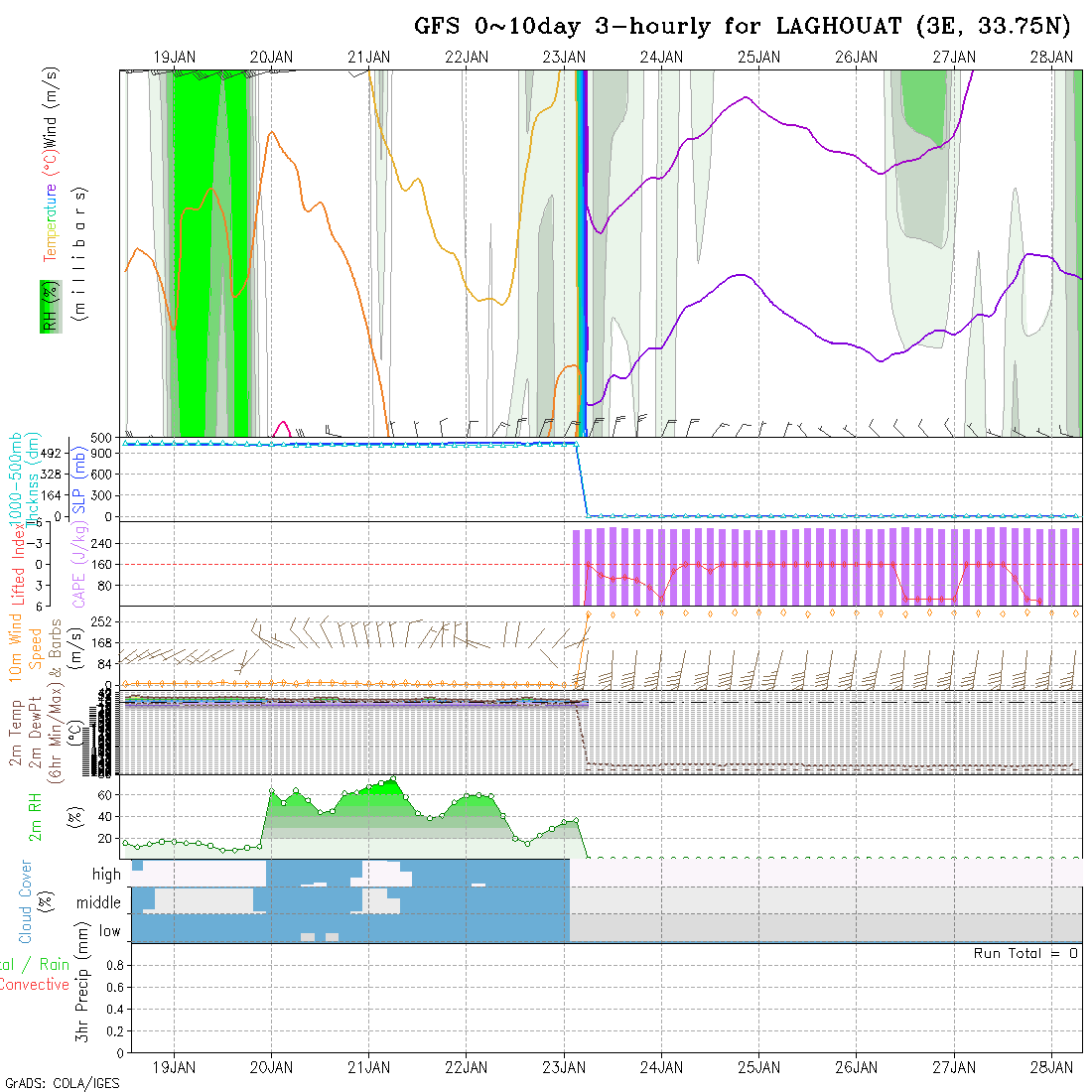Click the green 2m RH axis label
Image resolution: width=1092 pixels, height=1092 pixels.
coord(35,818)
